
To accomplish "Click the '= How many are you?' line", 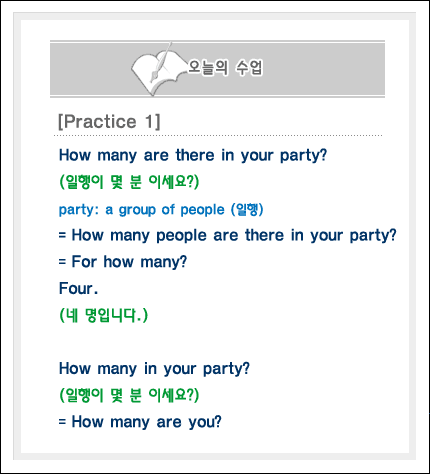I will 140,422.
